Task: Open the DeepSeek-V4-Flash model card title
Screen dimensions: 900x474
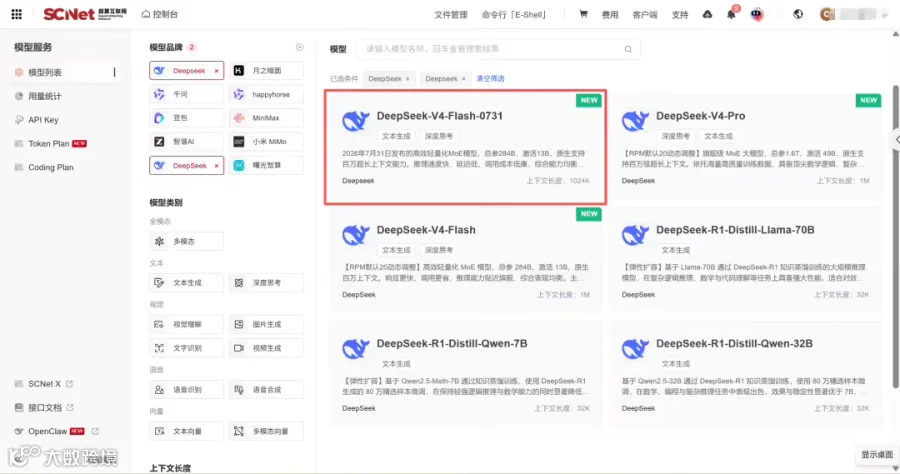Action: click(426, 230)
